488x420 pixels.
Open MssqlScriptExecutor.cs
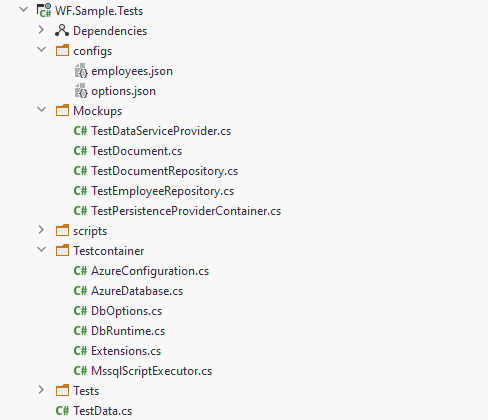click(x=152, y=371)
